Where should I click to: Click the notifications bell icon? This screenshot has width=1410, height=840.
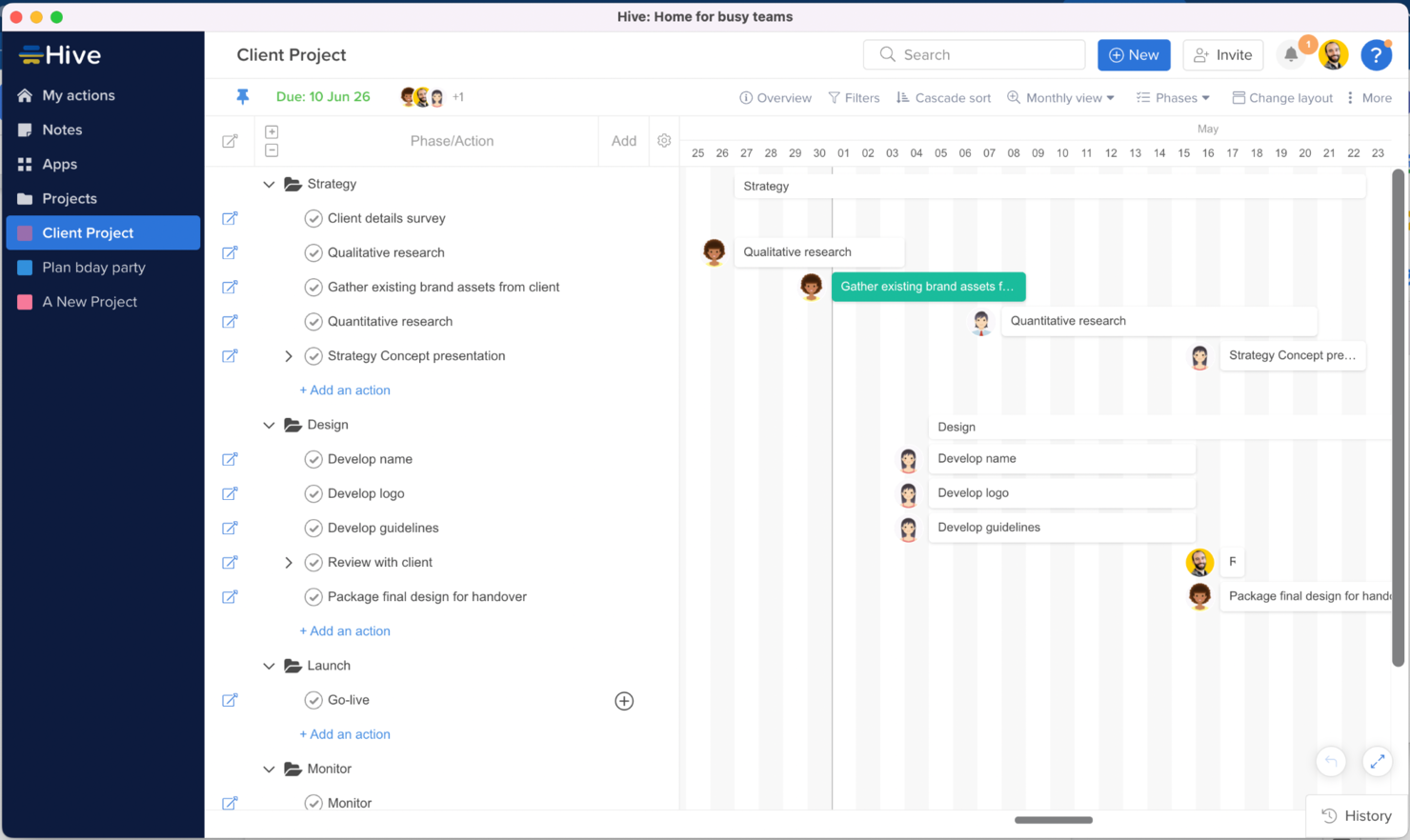click(x=1291, y=55)
